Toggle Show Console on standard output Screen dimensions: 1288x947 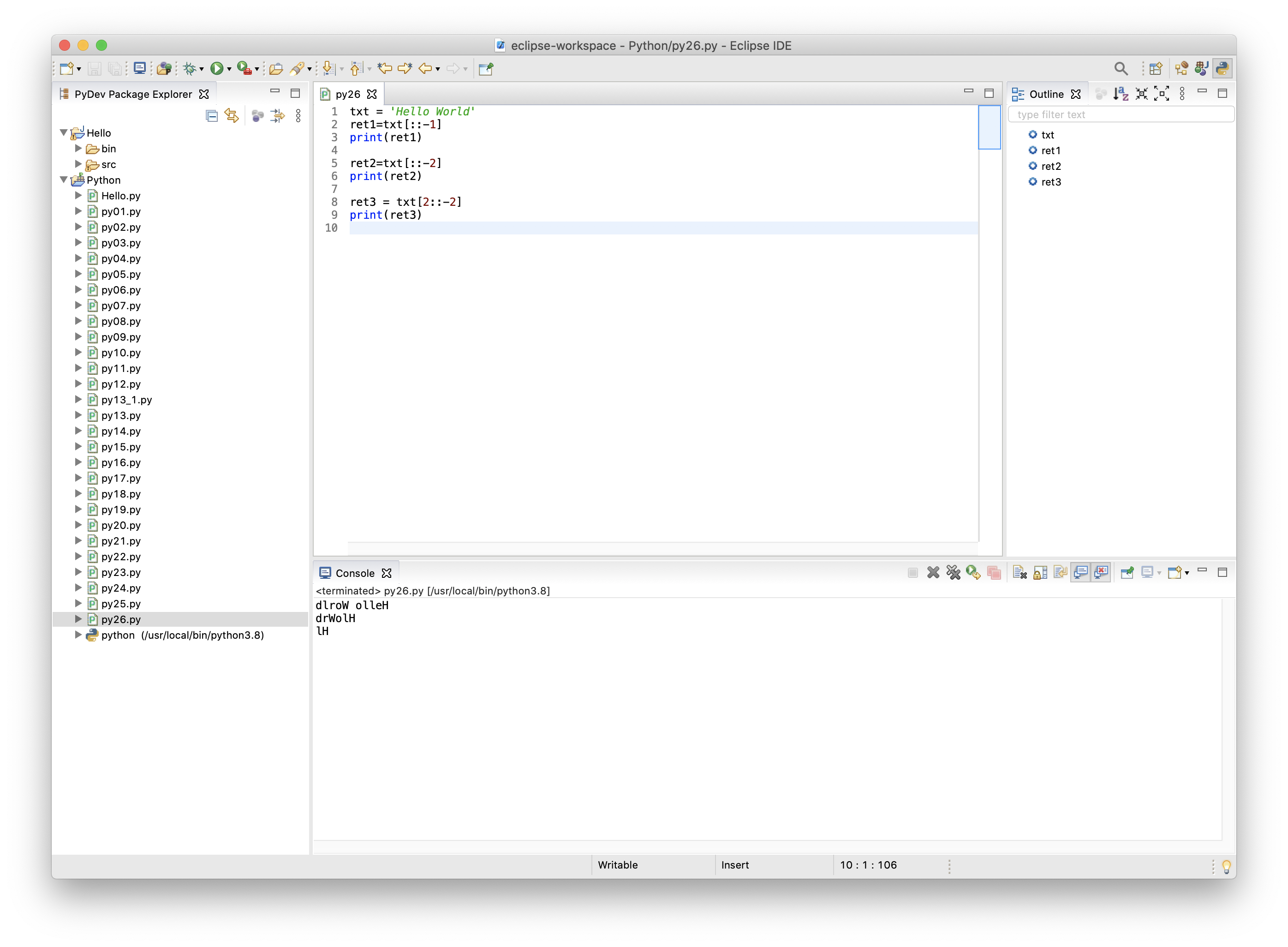1080,572
